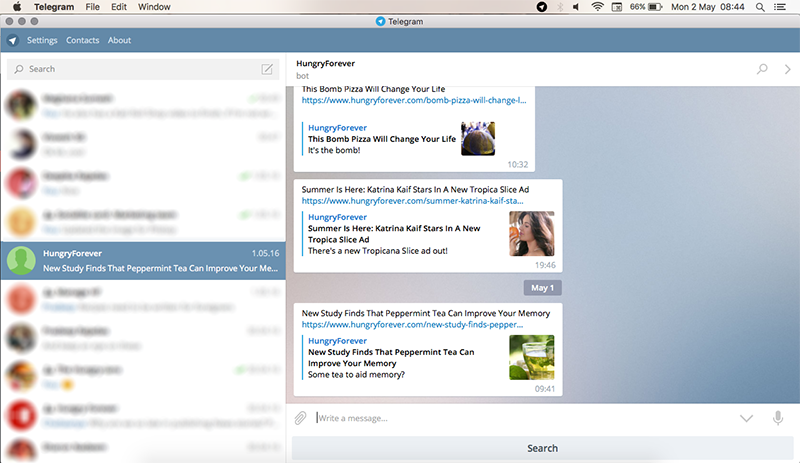Viewport: 800px width, 463px height.
Task: Select the first blurred chat in list
Action: pos(143,105)
